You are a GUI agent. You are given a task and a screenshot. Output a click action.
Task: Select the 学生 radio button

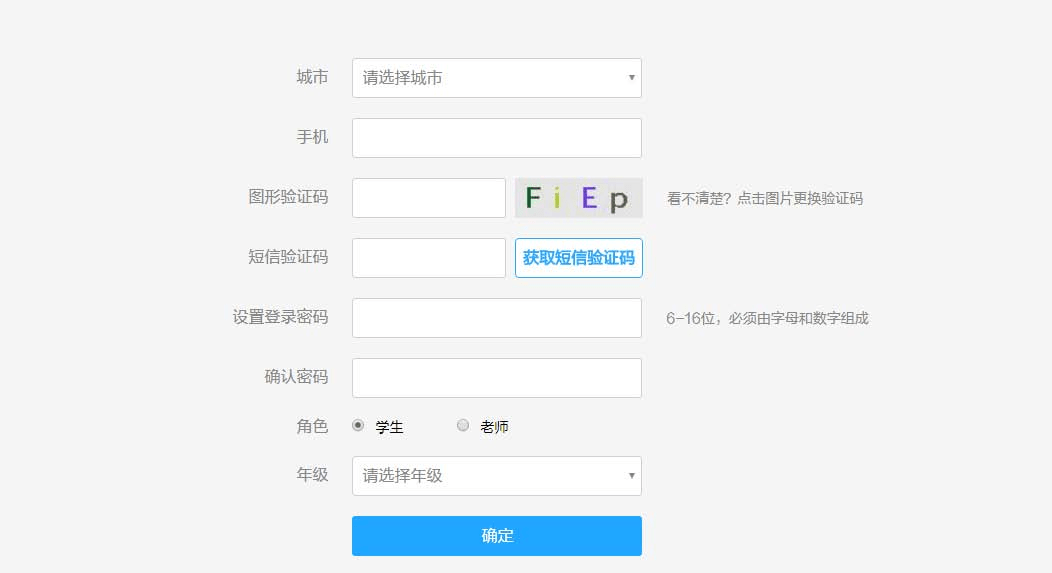click(358, 425)
